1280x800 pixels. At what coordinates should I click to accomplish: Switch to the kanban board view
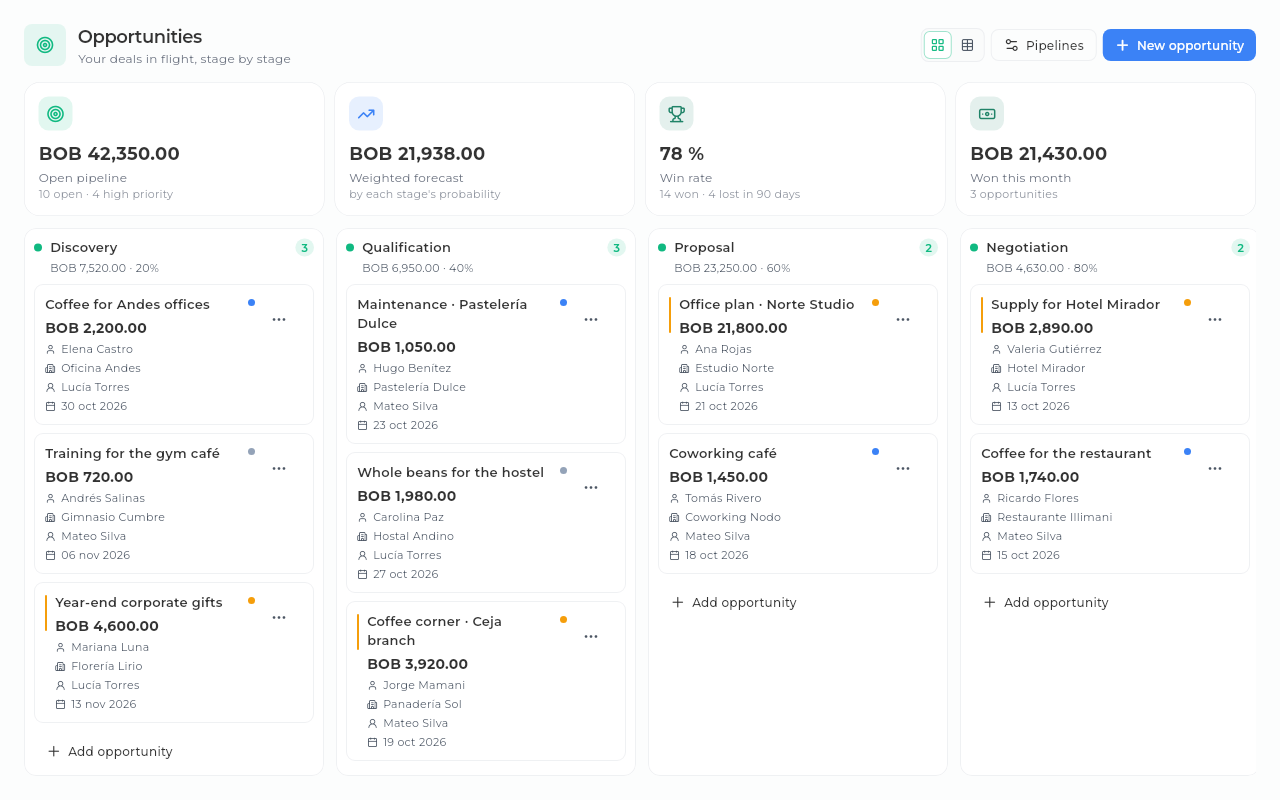click(937, 45)
